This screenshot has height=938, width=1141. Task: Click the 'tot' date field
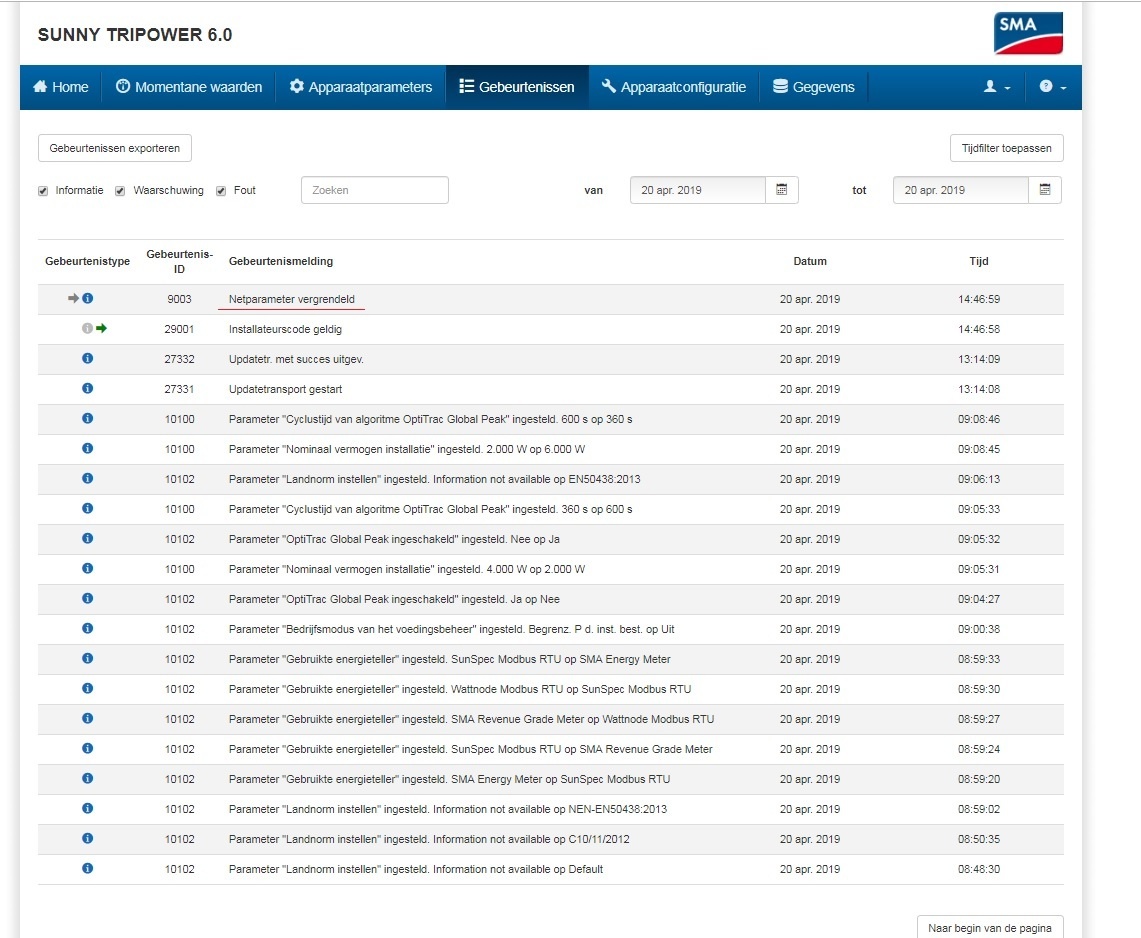[x=961, y=190]
